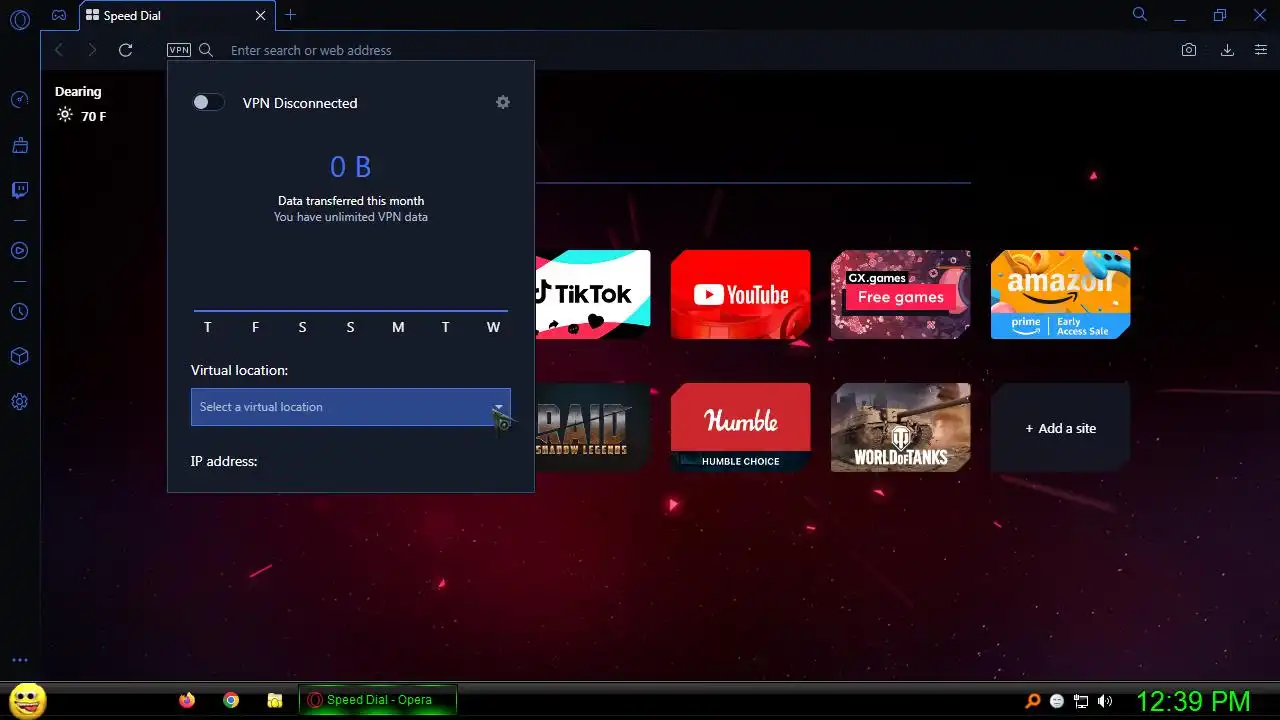Click the 70 F temperature reading
Viewport: 1280px width, 720px height.
[x=93, y=116]
